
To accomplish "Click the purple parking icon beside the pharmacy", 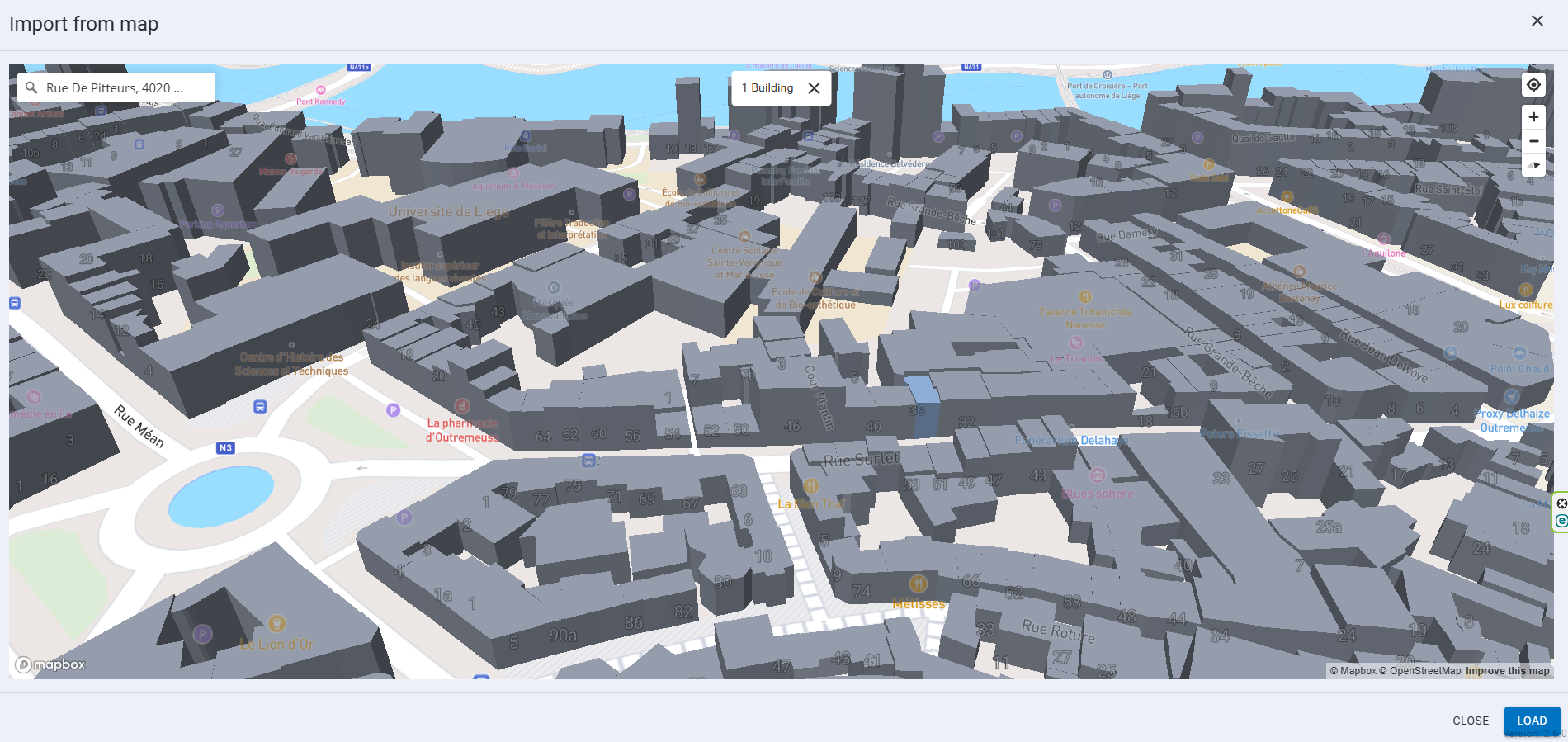I will pyautogui.click(x=394, y=410).
